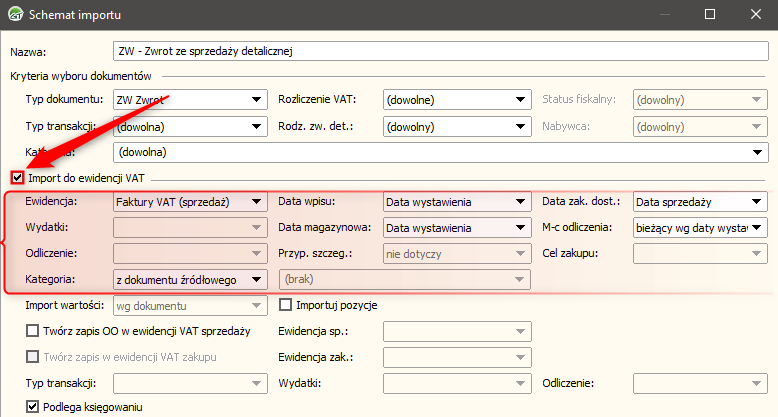778x417 pixels.
Task: Minimize the Schemat importu window
Action: (x=663, y=15)
